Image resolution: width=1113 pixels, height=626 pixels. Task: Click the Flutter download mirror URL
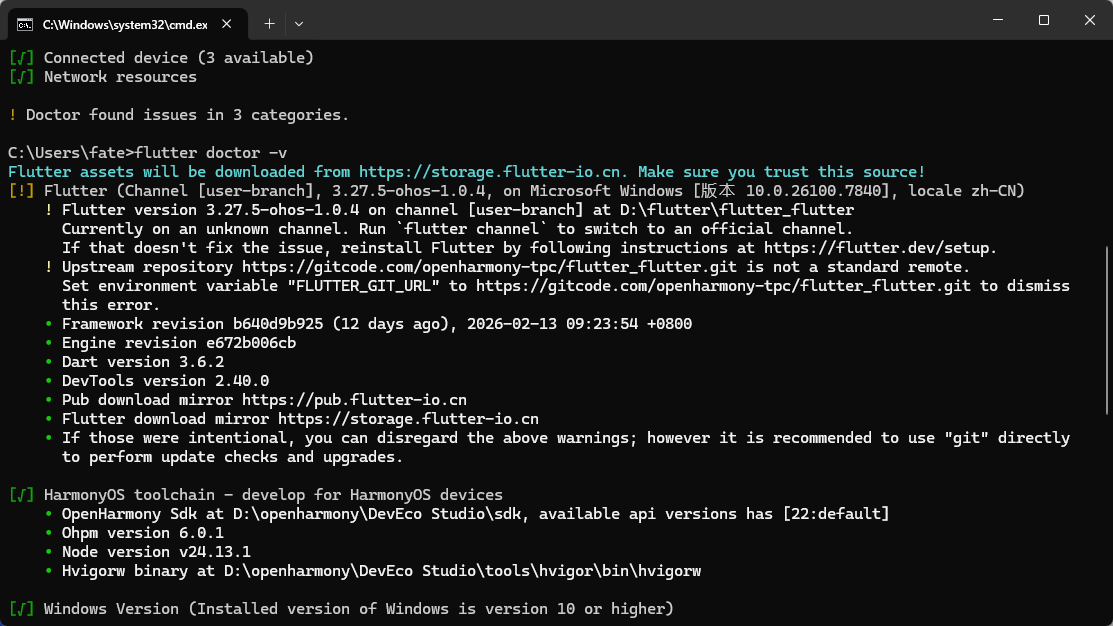[408, 419]
